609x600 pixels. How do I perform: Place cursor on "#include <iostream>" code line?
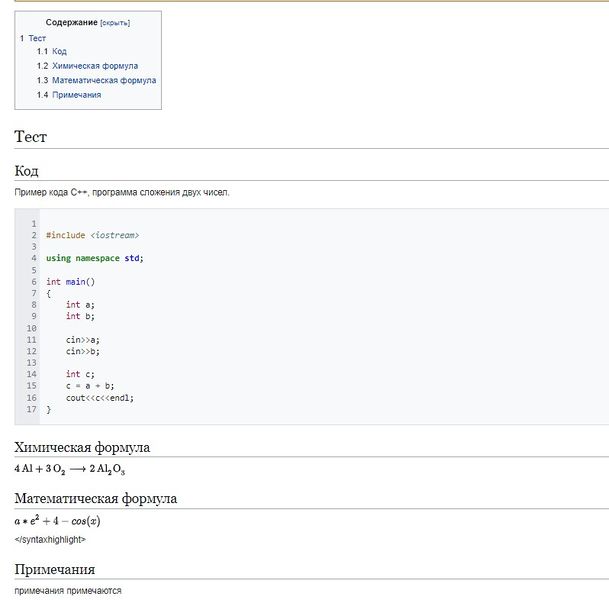point(92,235)
